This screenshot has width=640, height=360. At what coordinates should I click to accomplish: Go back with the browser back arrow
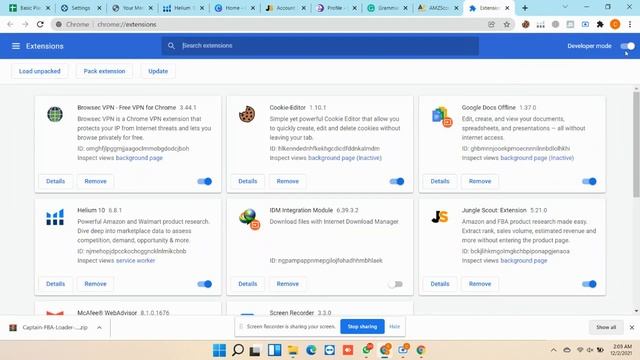click(10, 24)
